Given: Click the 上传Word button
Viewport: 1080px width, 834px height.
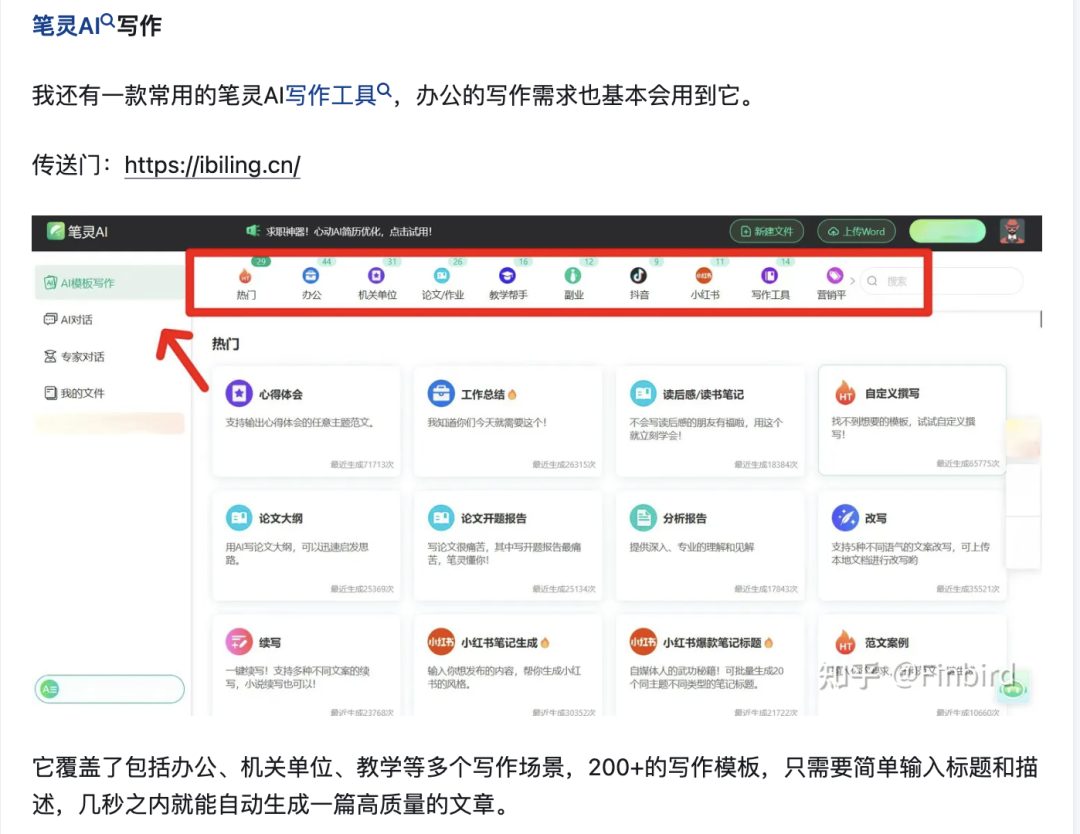Looking at the screenshot, I should (x=856, y=231).
